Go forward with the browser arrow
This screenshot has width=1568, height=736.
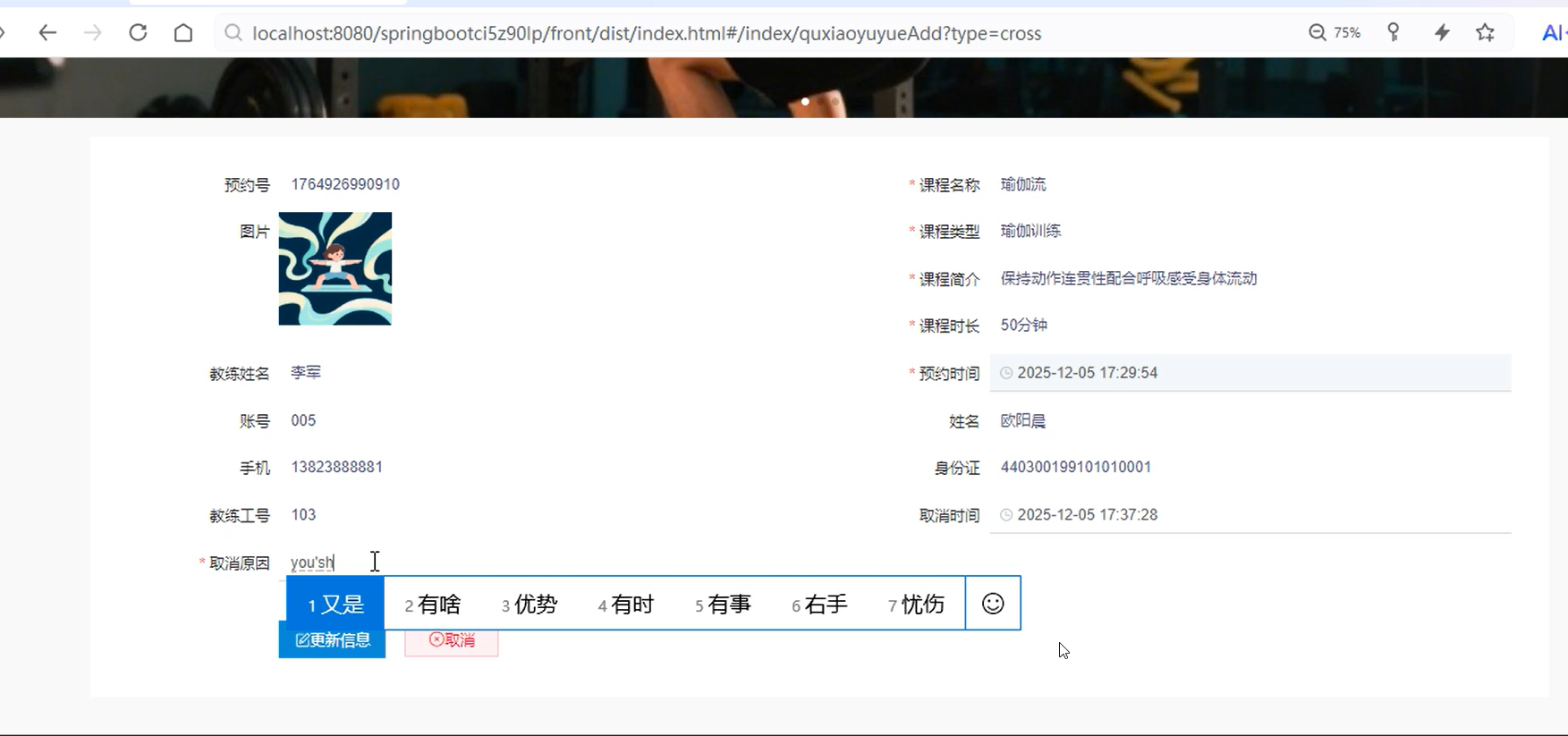(x=92, y=33)
